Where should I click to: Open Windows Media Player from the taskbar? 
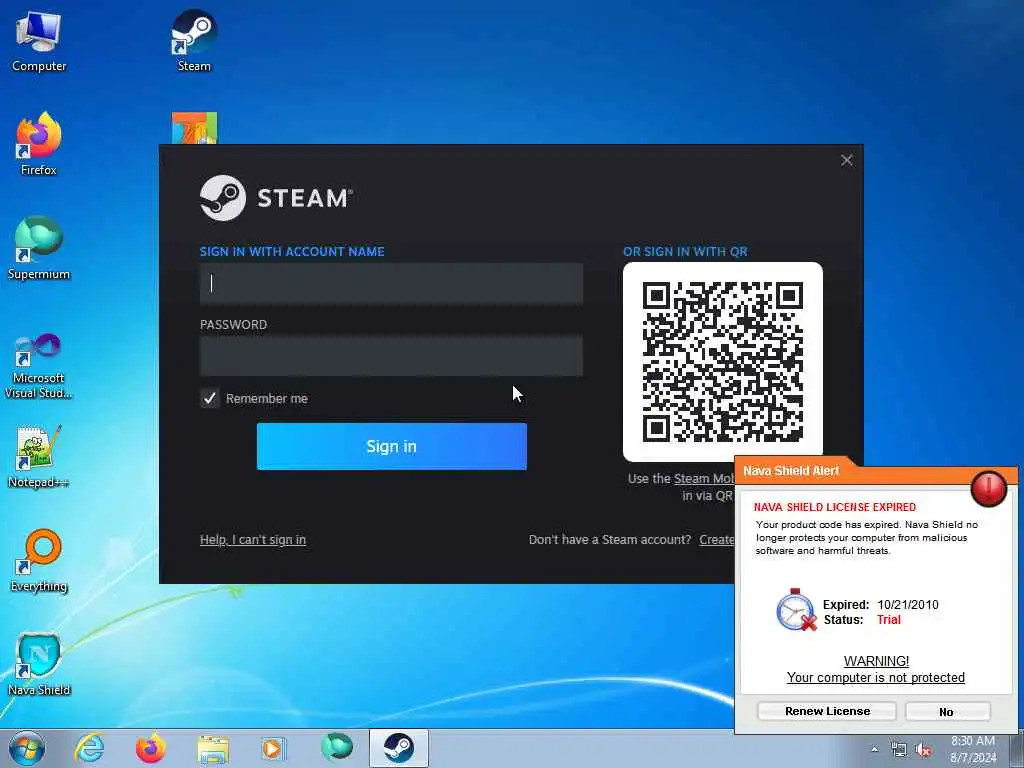tap(273, 748)
